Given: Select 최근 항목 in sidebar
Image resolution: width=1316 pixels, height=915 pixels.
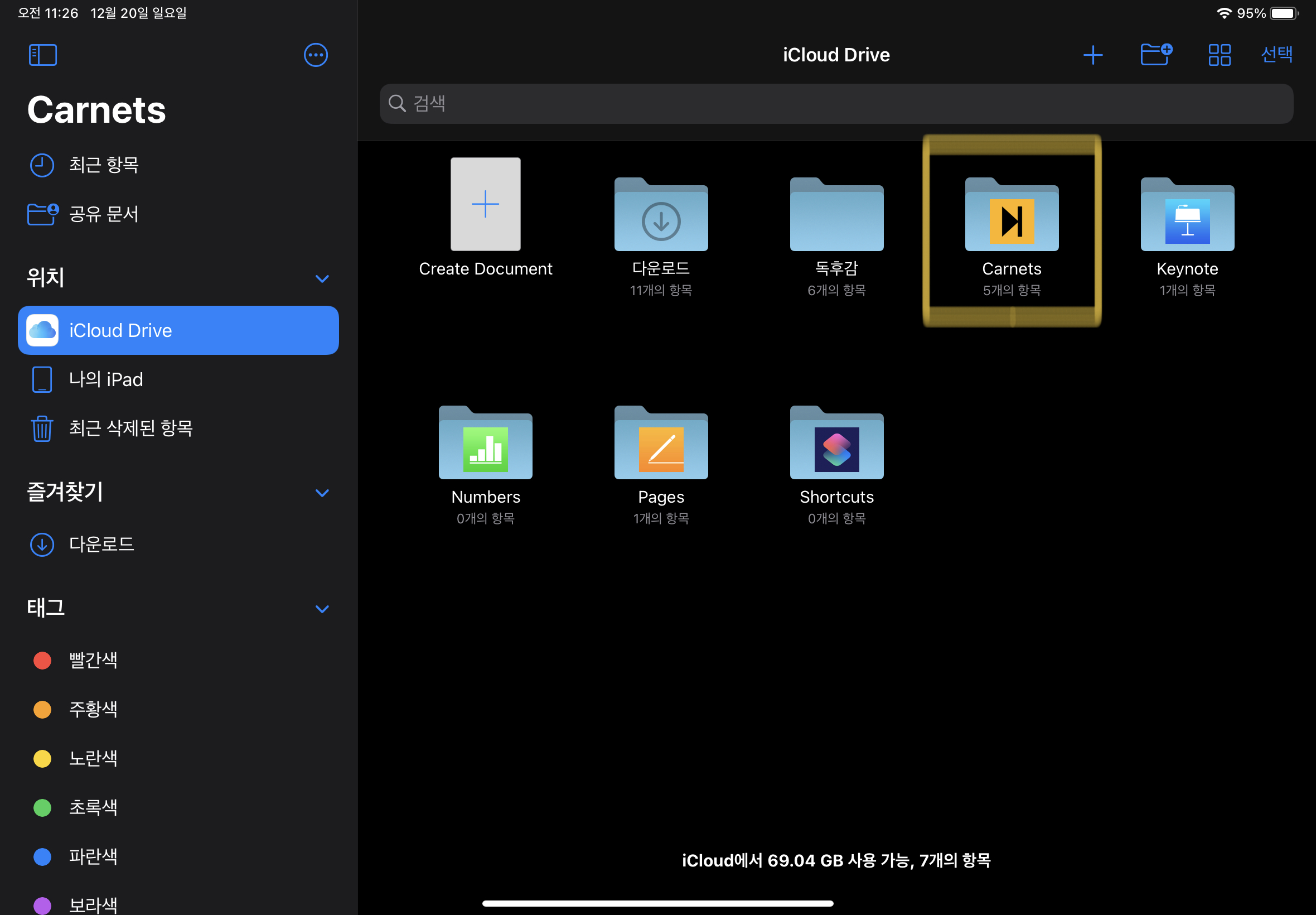Looking at the screenshot, I should pos(104,165).
